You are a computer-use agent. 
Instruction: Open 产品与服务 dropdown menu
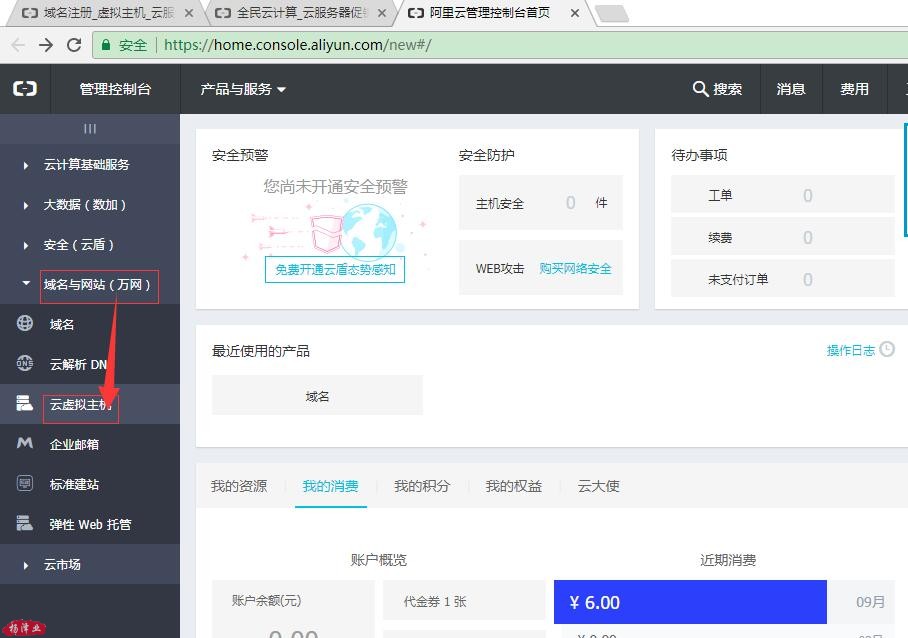pyautogui.click(x=243, y=89)
